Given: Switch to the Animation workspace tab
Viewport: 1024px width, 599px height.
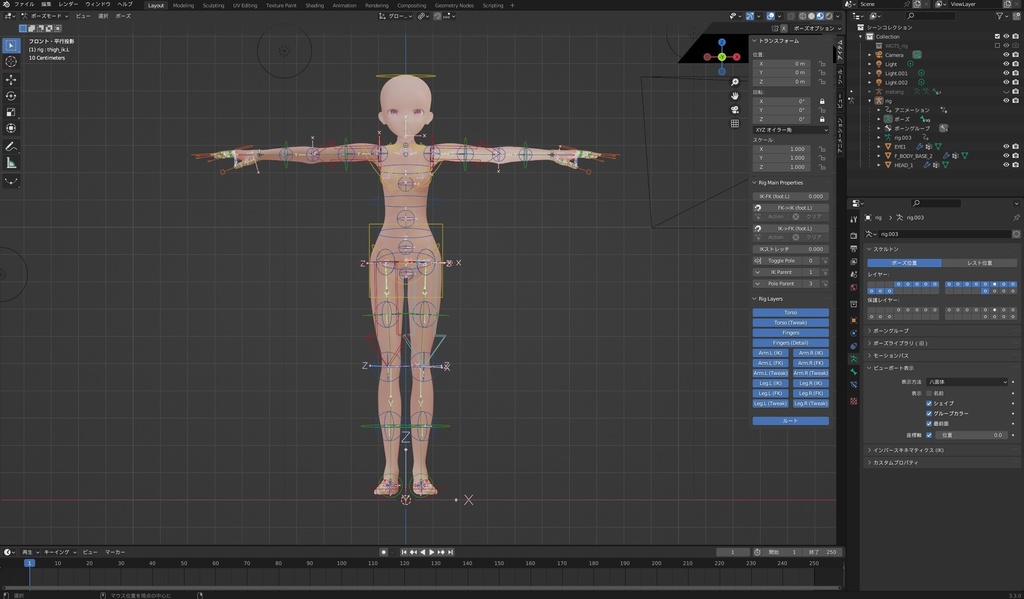Looking at the screenshot, I should [x=344, y=5].
